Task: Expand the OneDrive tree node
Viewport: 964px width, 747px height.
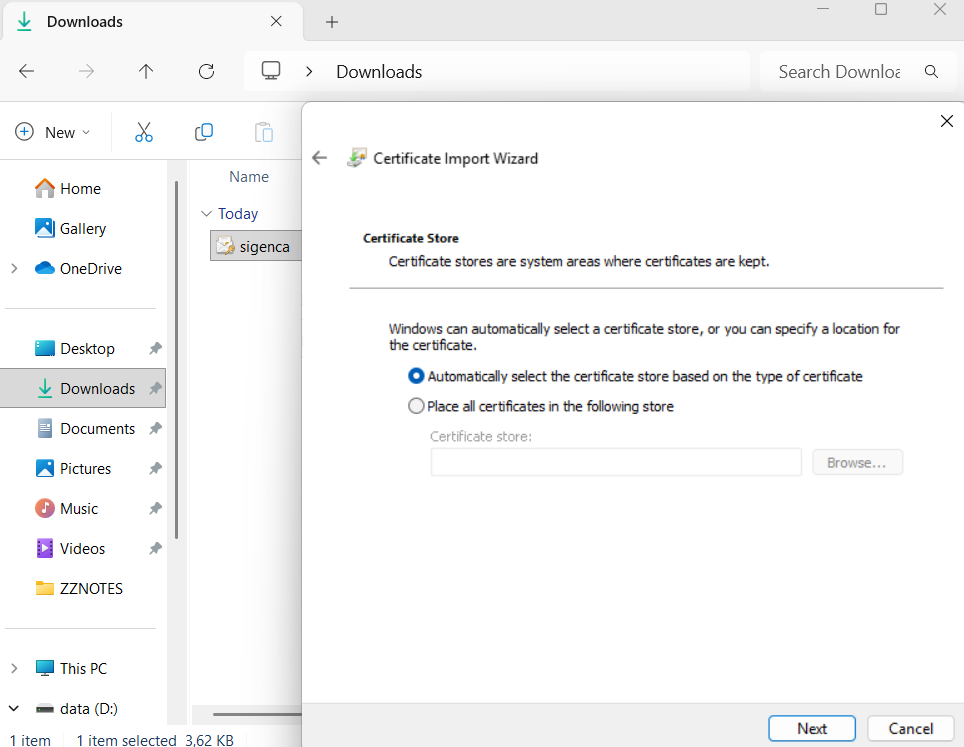Action: click(14, 268)
